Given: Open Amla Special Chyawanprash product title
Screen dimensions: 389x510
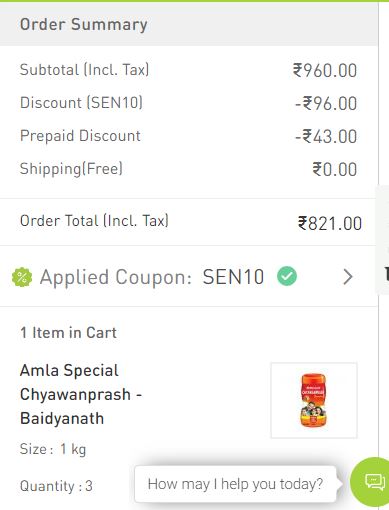Looking at the screenshot, I should point(81,394).
